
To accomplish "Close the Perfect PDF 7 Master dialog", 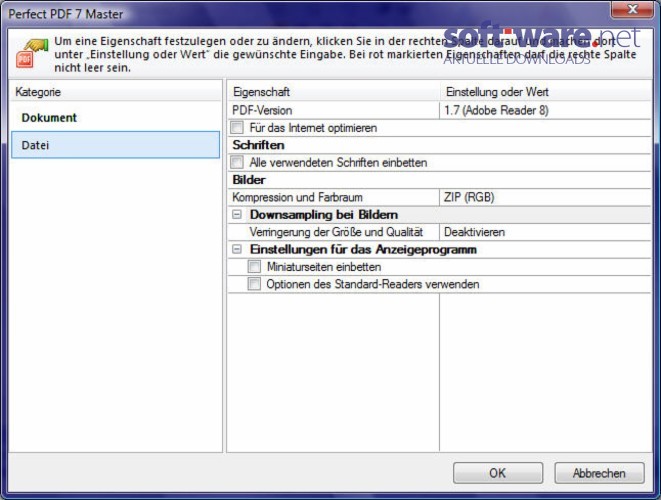I will [x=632, y=10].
